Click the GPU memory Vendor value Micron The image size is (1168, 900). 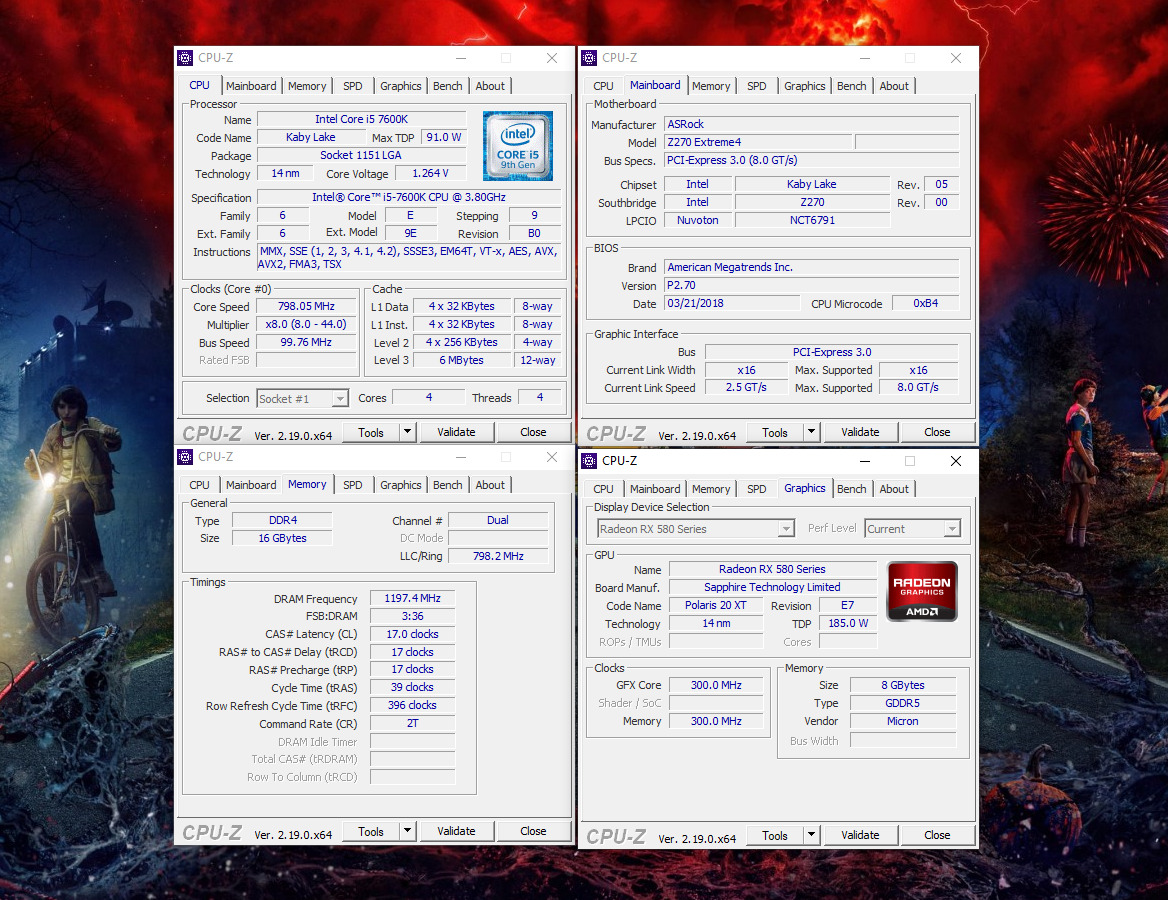click(x=902, y=721)
